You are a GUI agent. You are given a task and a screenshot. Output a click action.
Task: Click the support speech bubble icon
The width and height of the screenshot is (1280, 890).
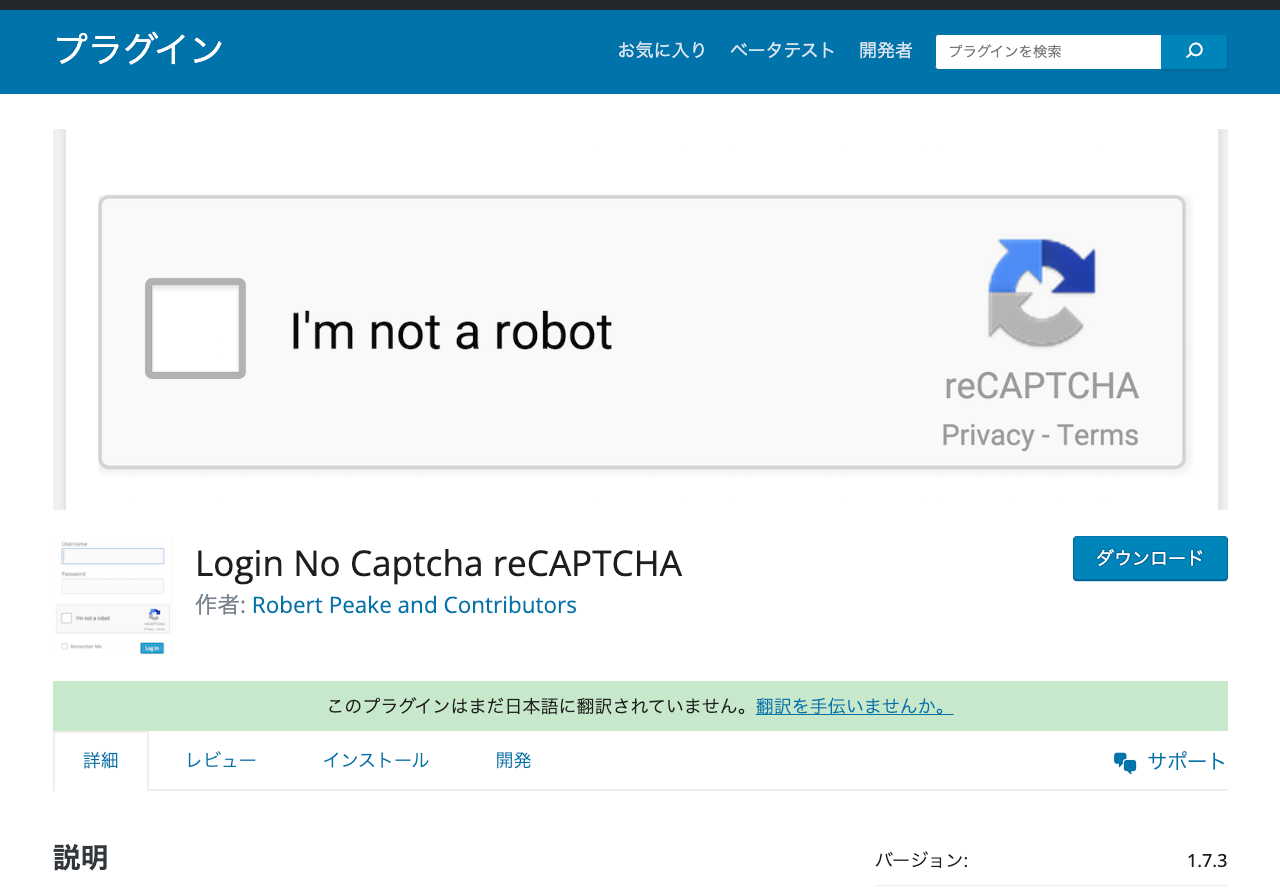pos(1125,762)
